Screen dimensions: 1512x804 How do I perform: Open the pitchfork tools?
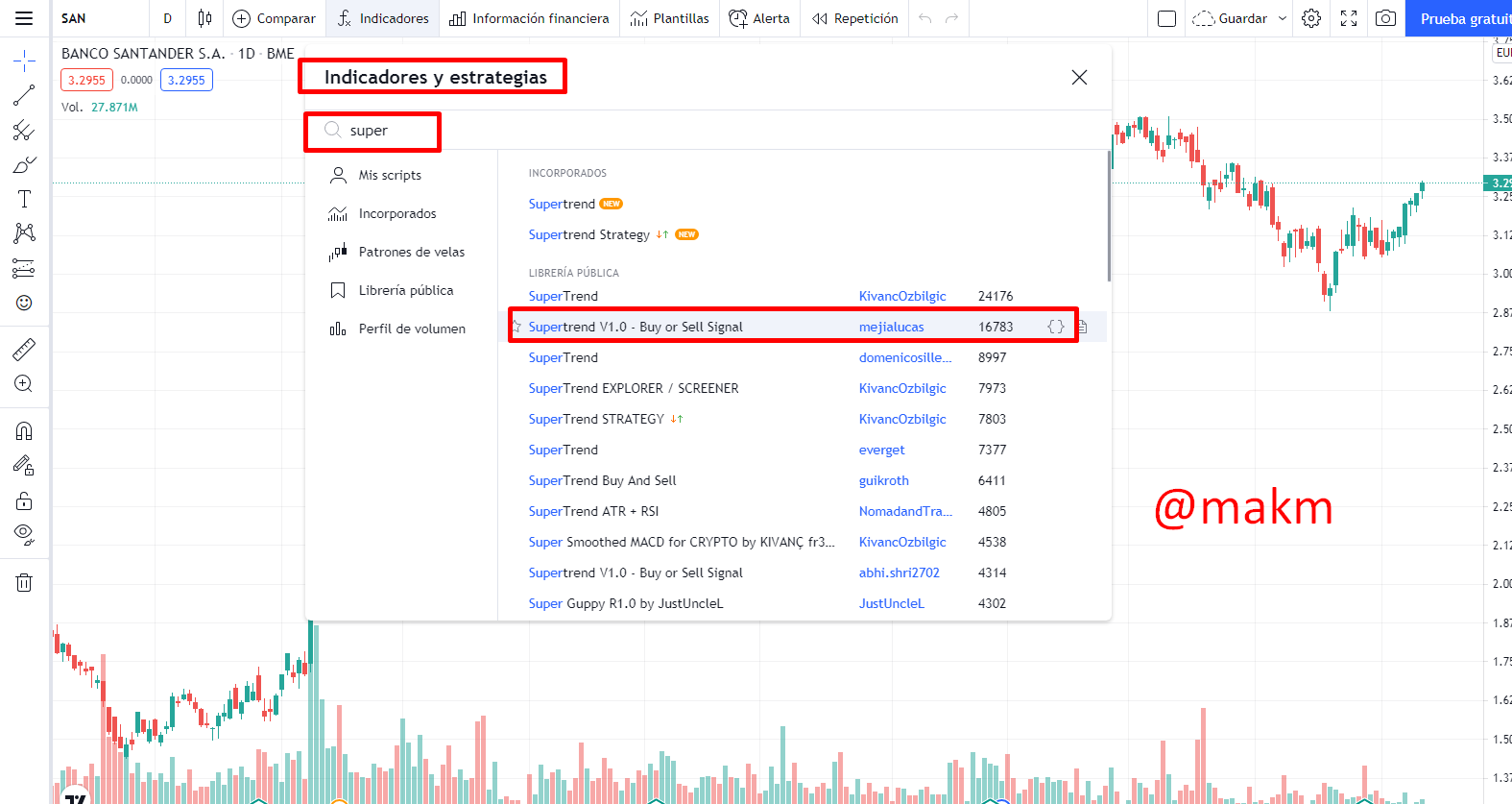coord(24,130)
